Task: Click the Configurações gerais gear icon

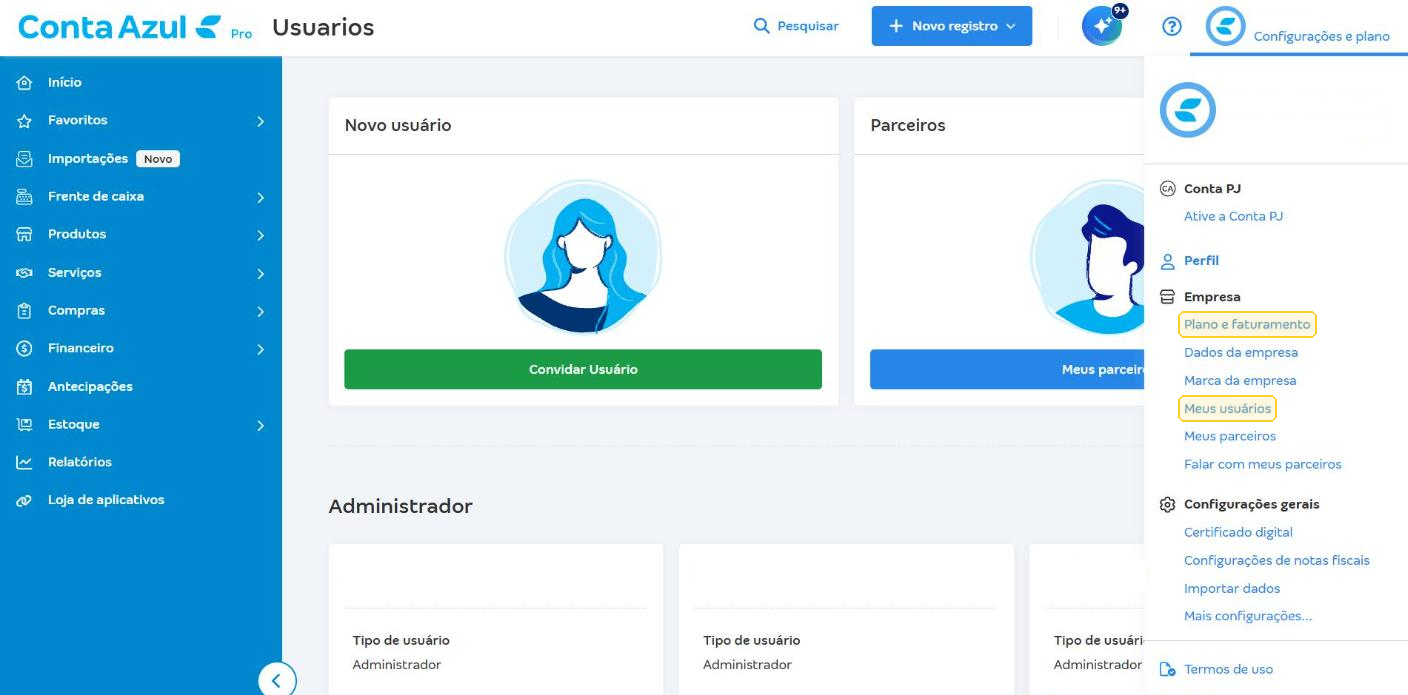Action: (x=1167, y=505)
